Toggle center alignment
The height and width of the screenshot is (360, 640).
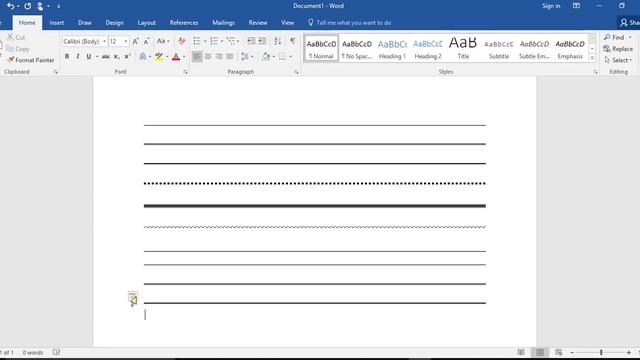coord(208,56)
